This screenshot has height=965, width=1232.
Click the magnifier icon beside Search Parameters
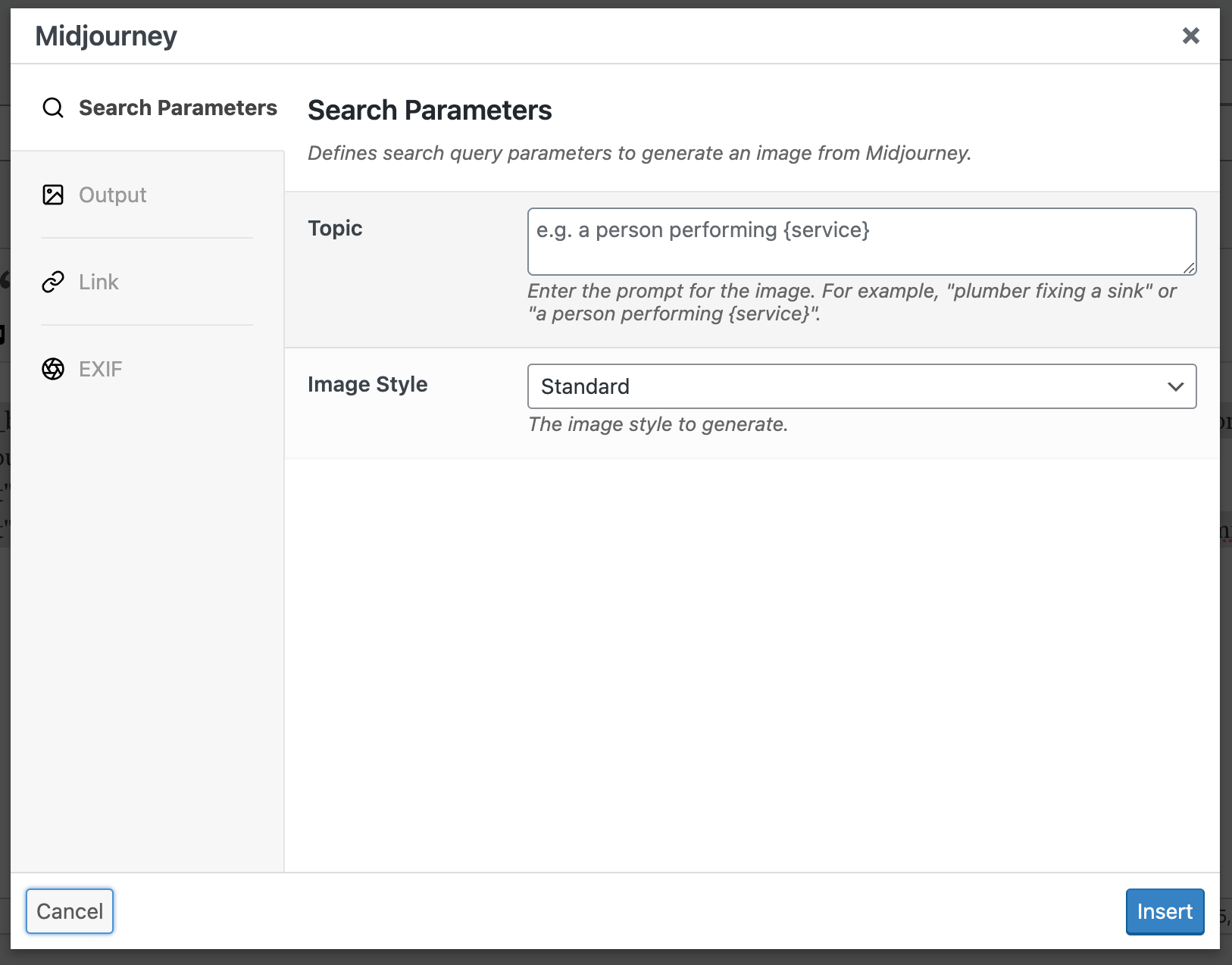[x=53, y=108]
